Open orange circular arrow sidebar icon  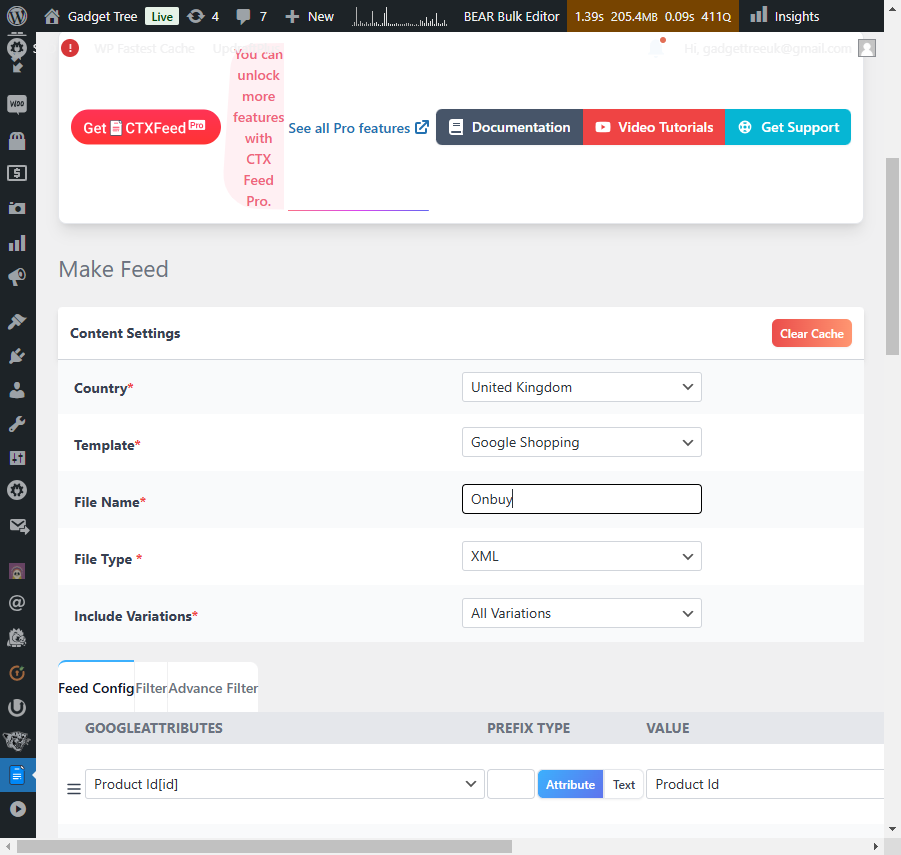click(x=17, y=672)
